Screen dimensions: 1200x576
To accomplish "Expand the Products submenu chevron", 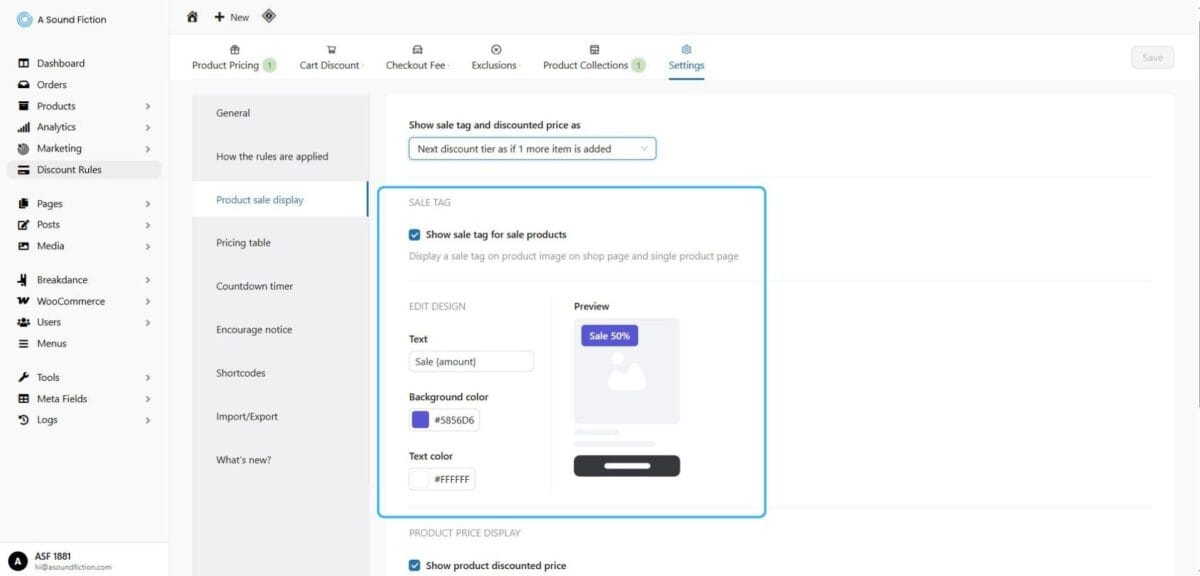I will coord(147,106).
